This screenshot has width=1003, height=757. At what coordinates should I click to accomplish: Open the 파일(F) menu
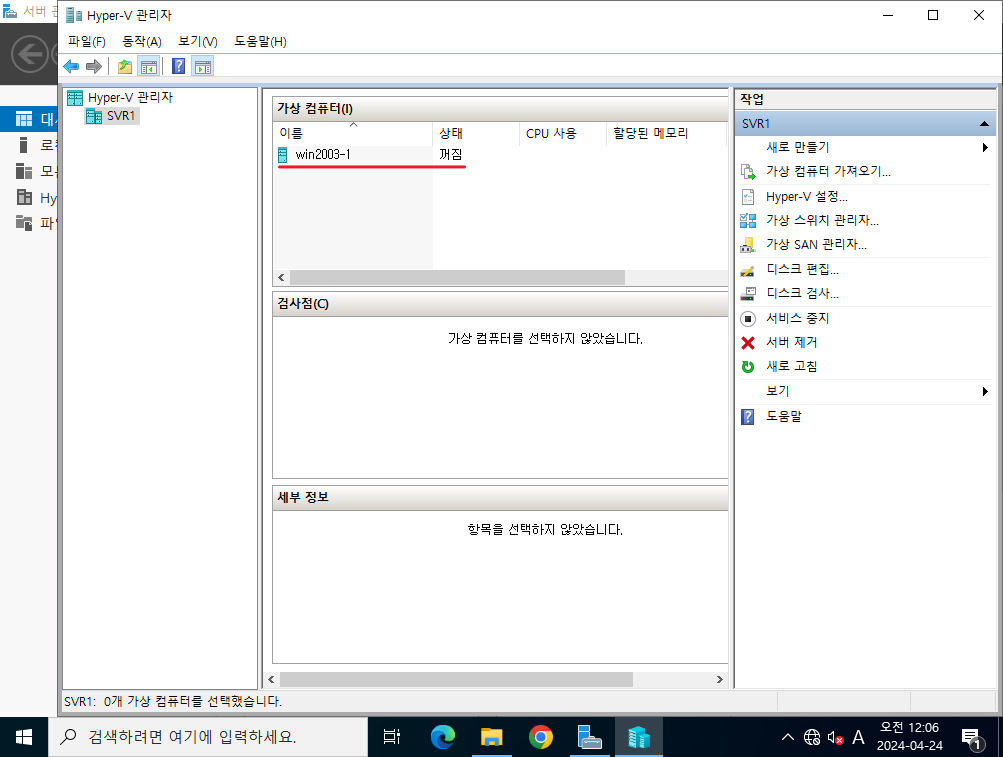point(86,42)
